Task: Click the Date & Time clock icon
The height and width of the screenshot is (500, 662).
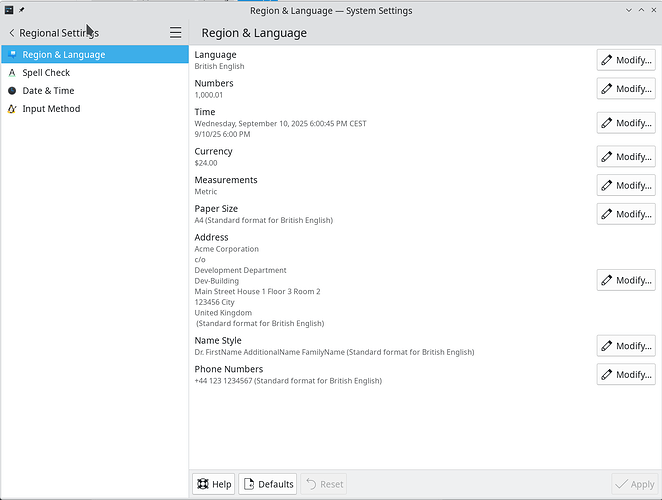Action: coord(12,91)
